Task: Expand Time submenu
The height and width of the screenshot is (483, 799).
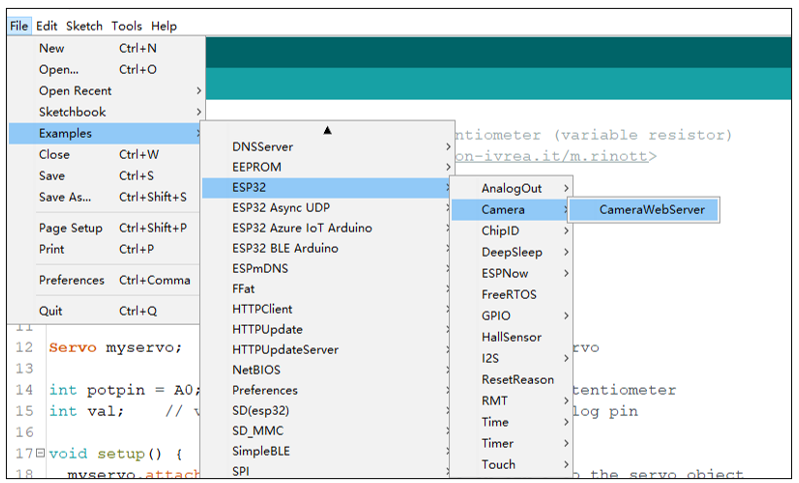Action: click(512, 422)
